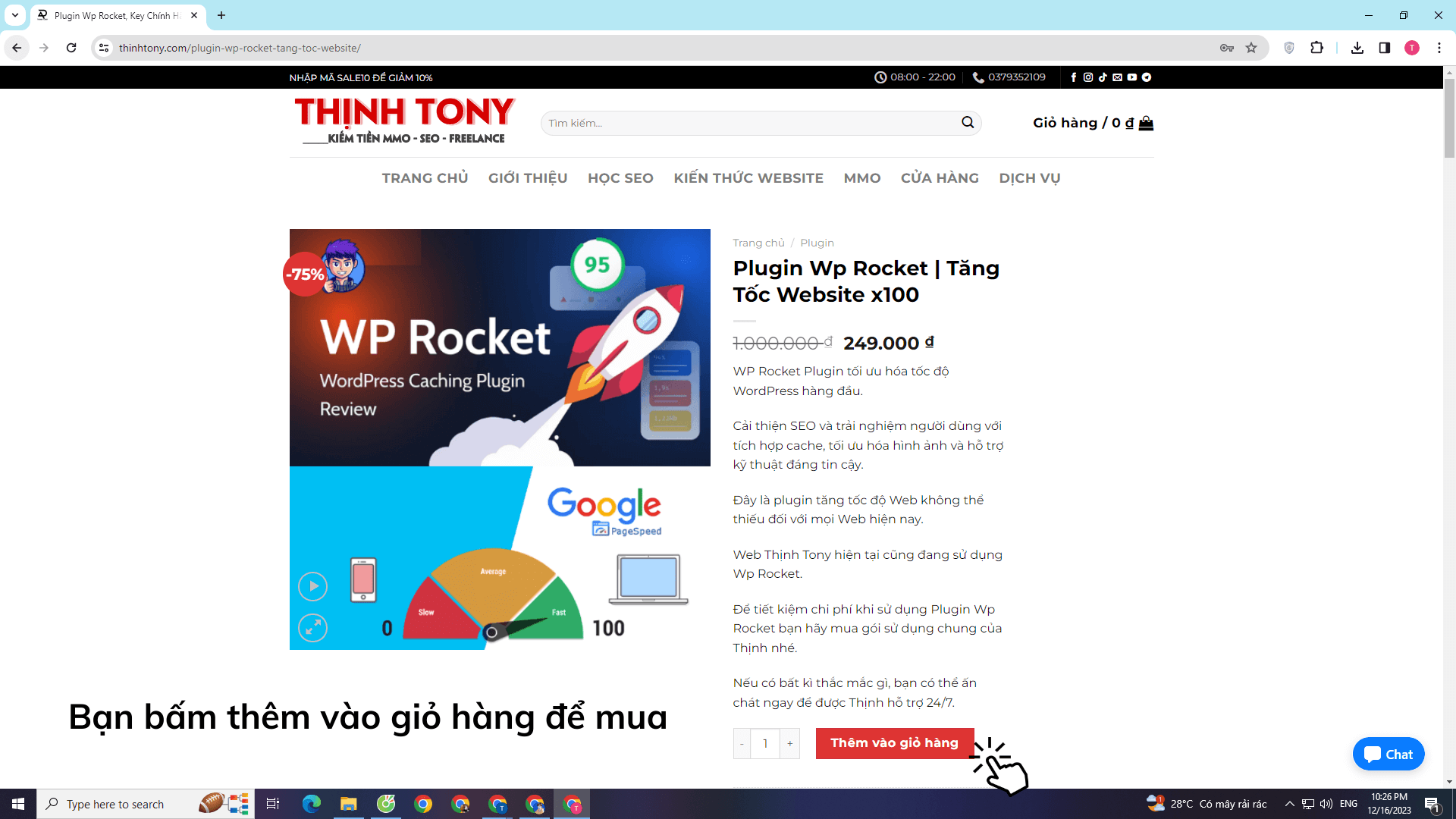The width and height of the screenshot is (1456, 819).
Task: Open the Chrome three-dot menu
Action: click(1440, 47)
